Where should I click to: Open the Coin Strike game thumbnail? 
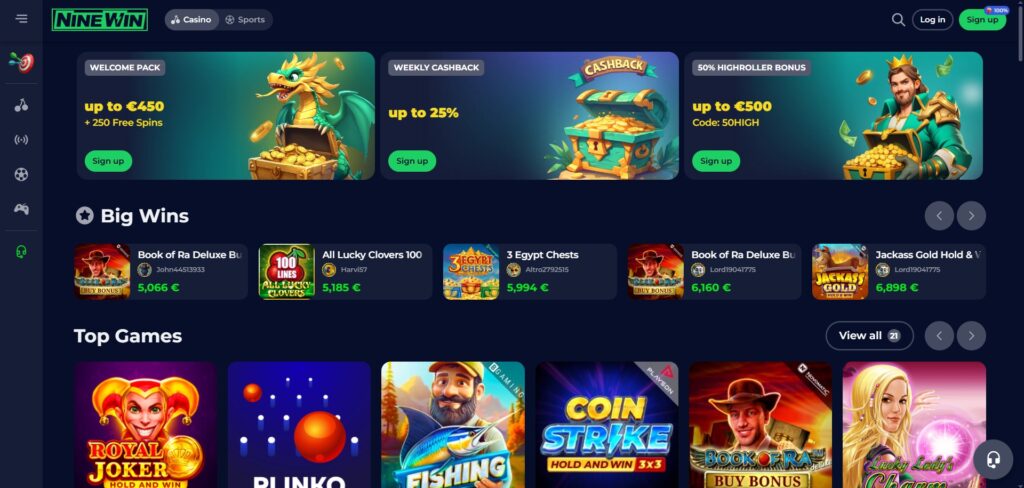point(607,425)
